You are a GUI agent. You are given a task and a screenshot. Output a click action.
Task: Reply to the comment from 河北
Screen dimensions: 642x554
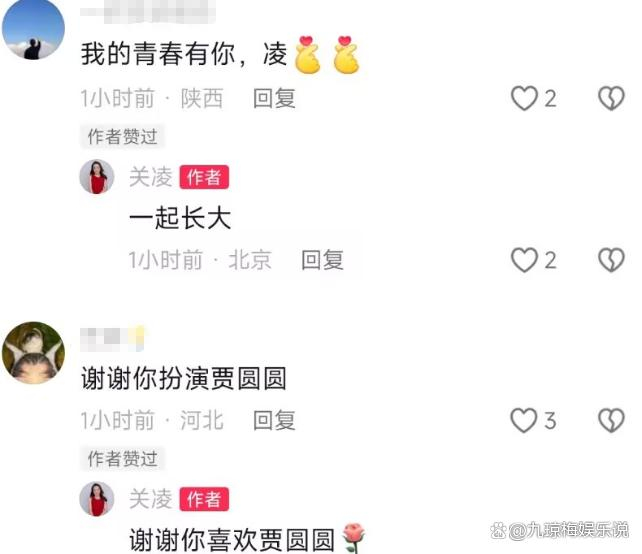tap(274, 421)
